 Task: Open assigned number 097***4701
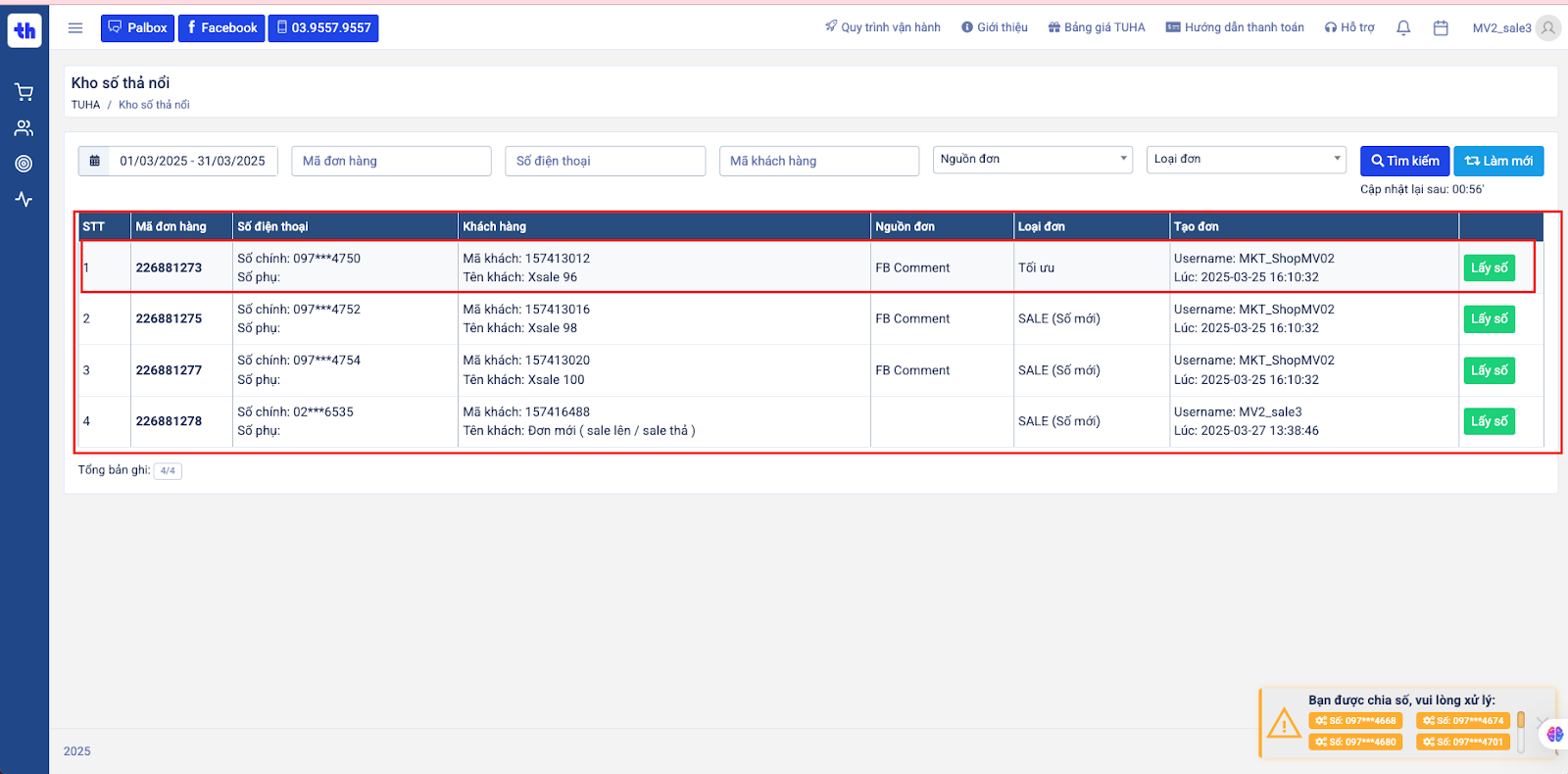pos(1463,742)
